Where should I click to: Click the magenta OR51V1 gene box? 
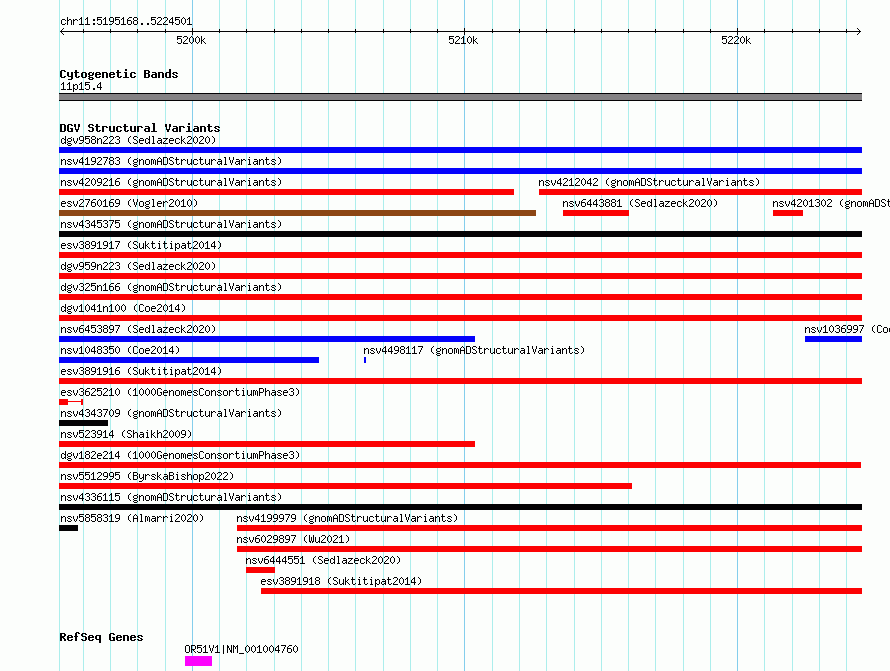[x=198, y=661]
